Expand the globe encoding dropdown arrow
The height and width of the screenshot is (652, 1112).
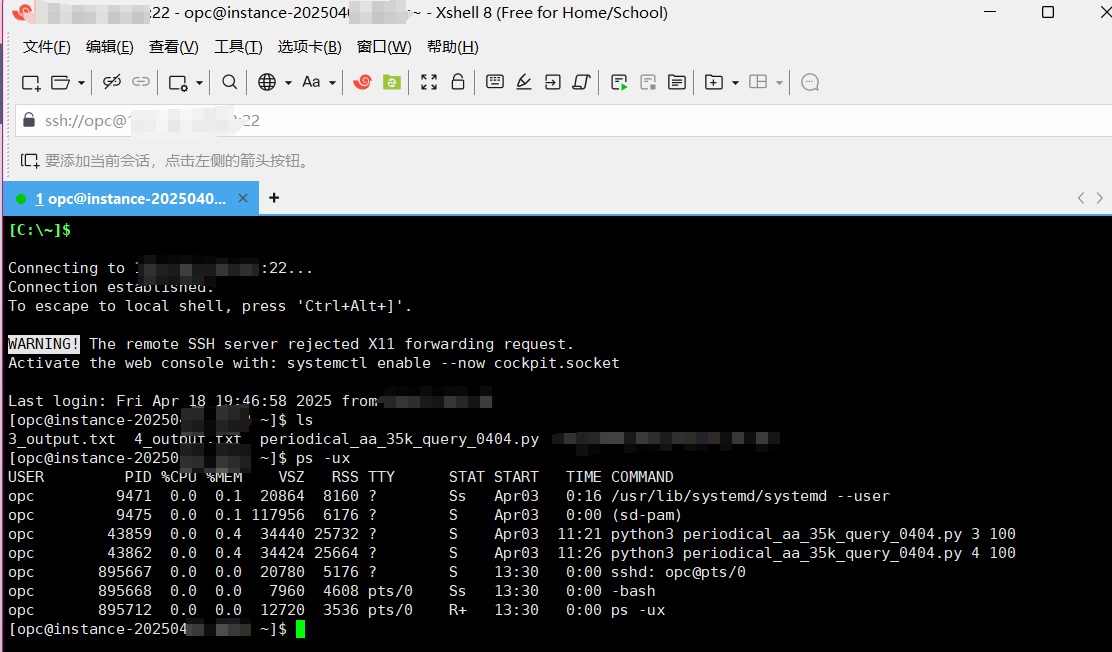288,83
